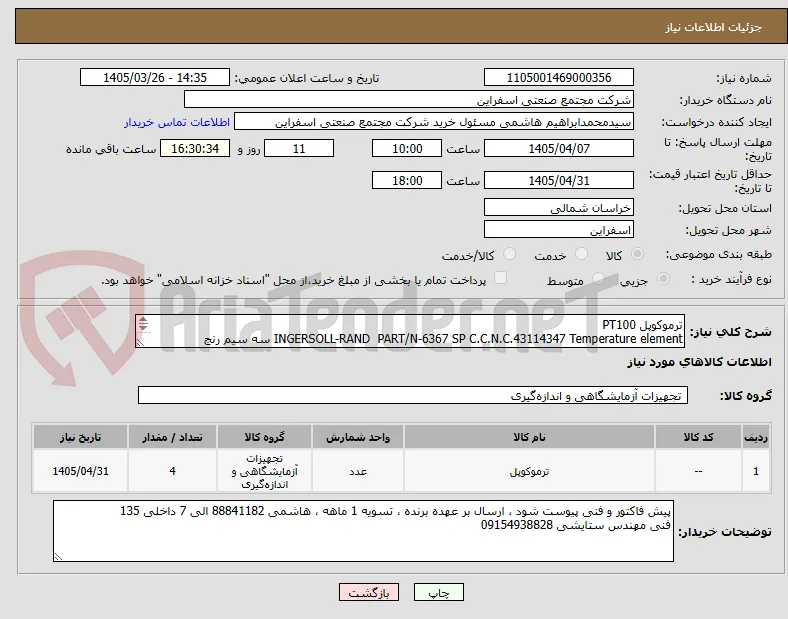Click the general description text area PT100
788x619 pixels.
(x=410, y=332)
